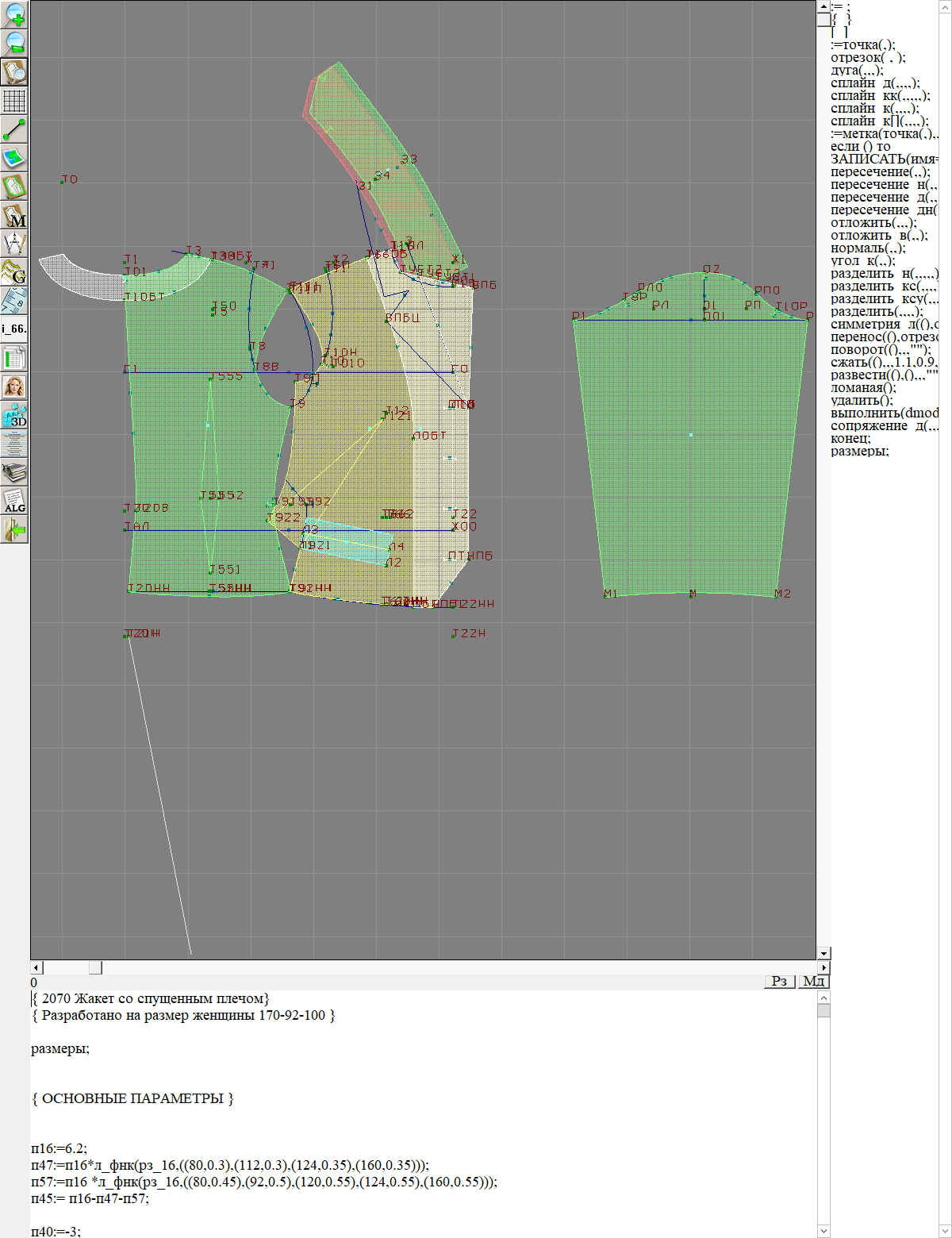Image resolution: width=952 pixels, height=1238 pixels.
Task: Open the 3D view icon
Action: tap(14, 415)
